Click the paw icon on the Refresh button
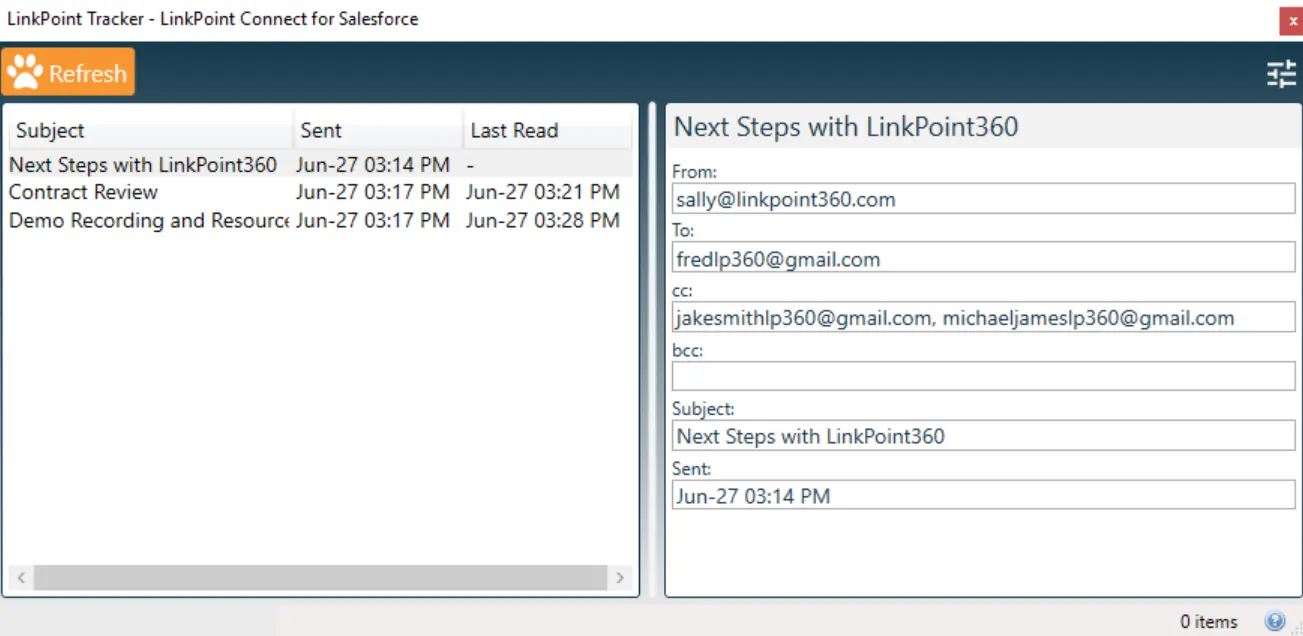Image resolution: width=1303 pixels, height=636 pixels. click(x=25, y=70)
